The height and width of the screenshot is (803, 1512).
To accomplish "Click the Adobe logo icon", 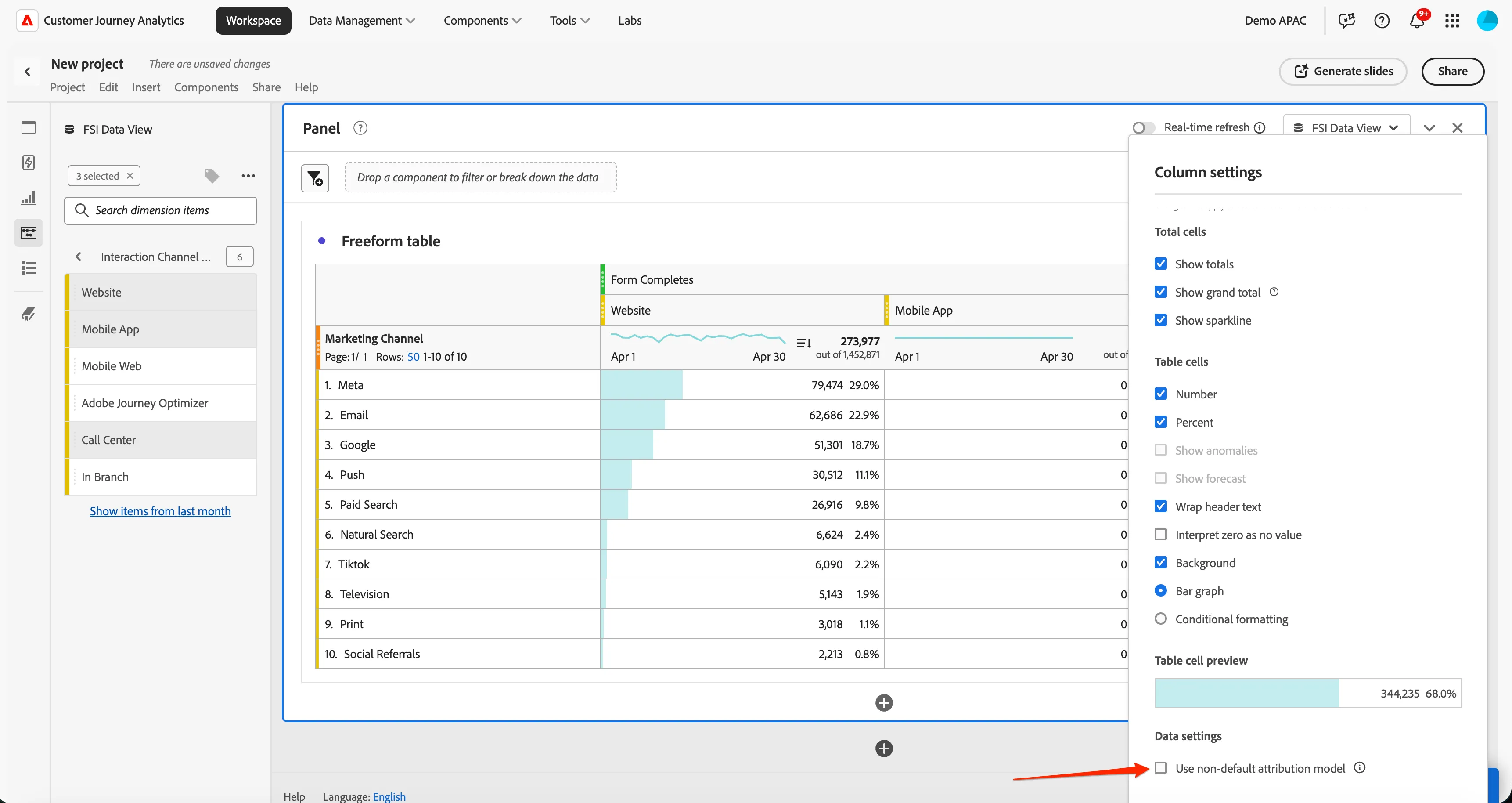I will [27, 21].
